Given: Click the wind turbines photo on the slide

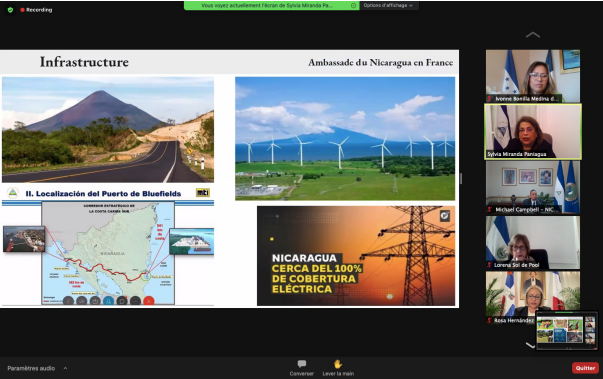Looking at the screenshot, I should (x=345, y=138).
